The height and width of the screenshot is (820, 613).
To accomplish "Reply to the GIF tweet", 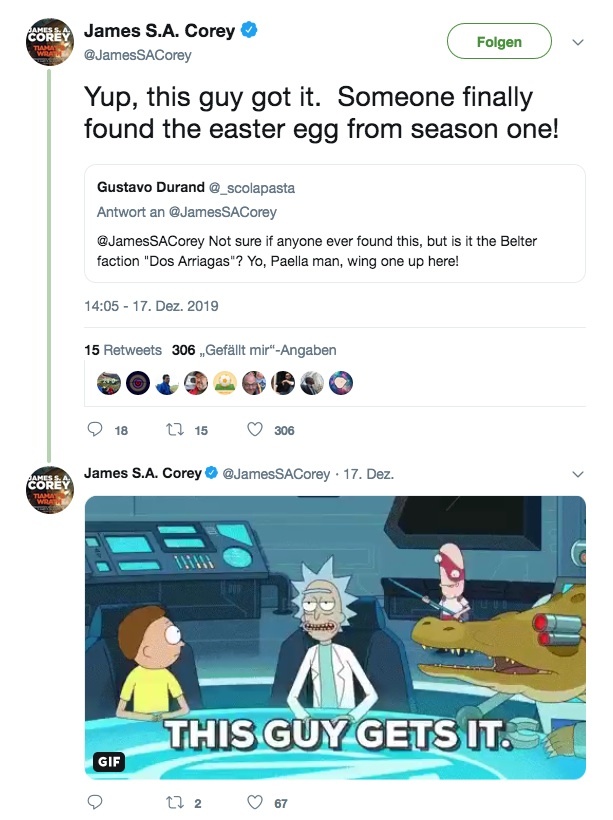I will [x=96, y=802].
